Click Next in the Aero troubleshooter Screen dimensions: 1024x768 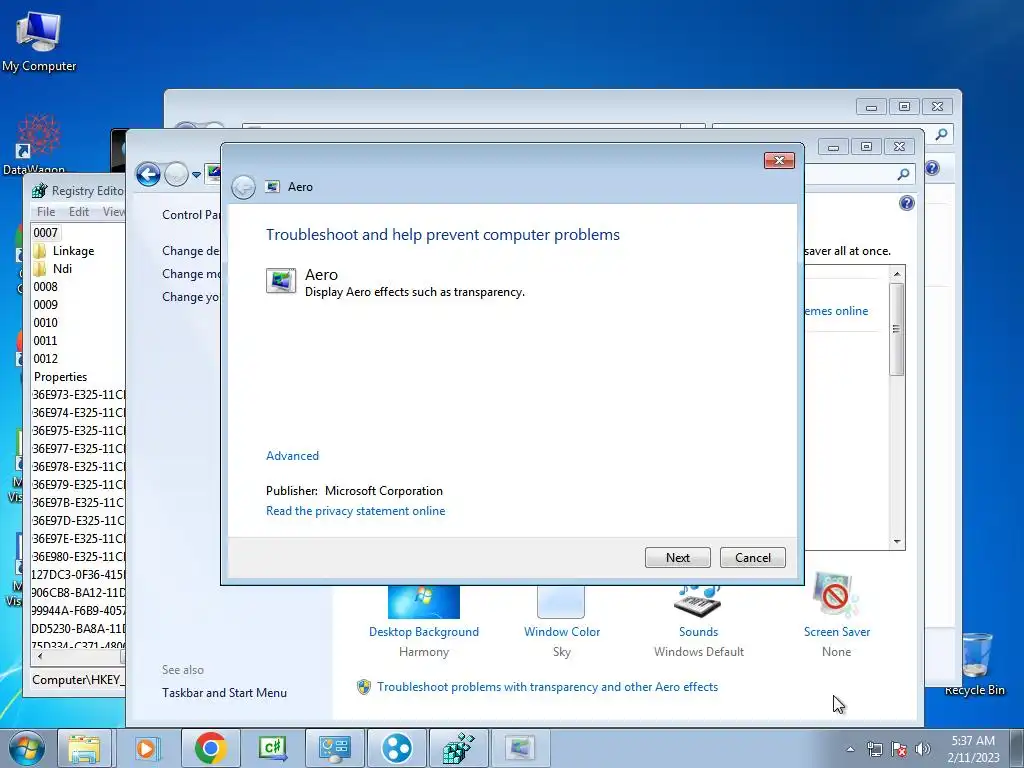(x=677, y=558)
